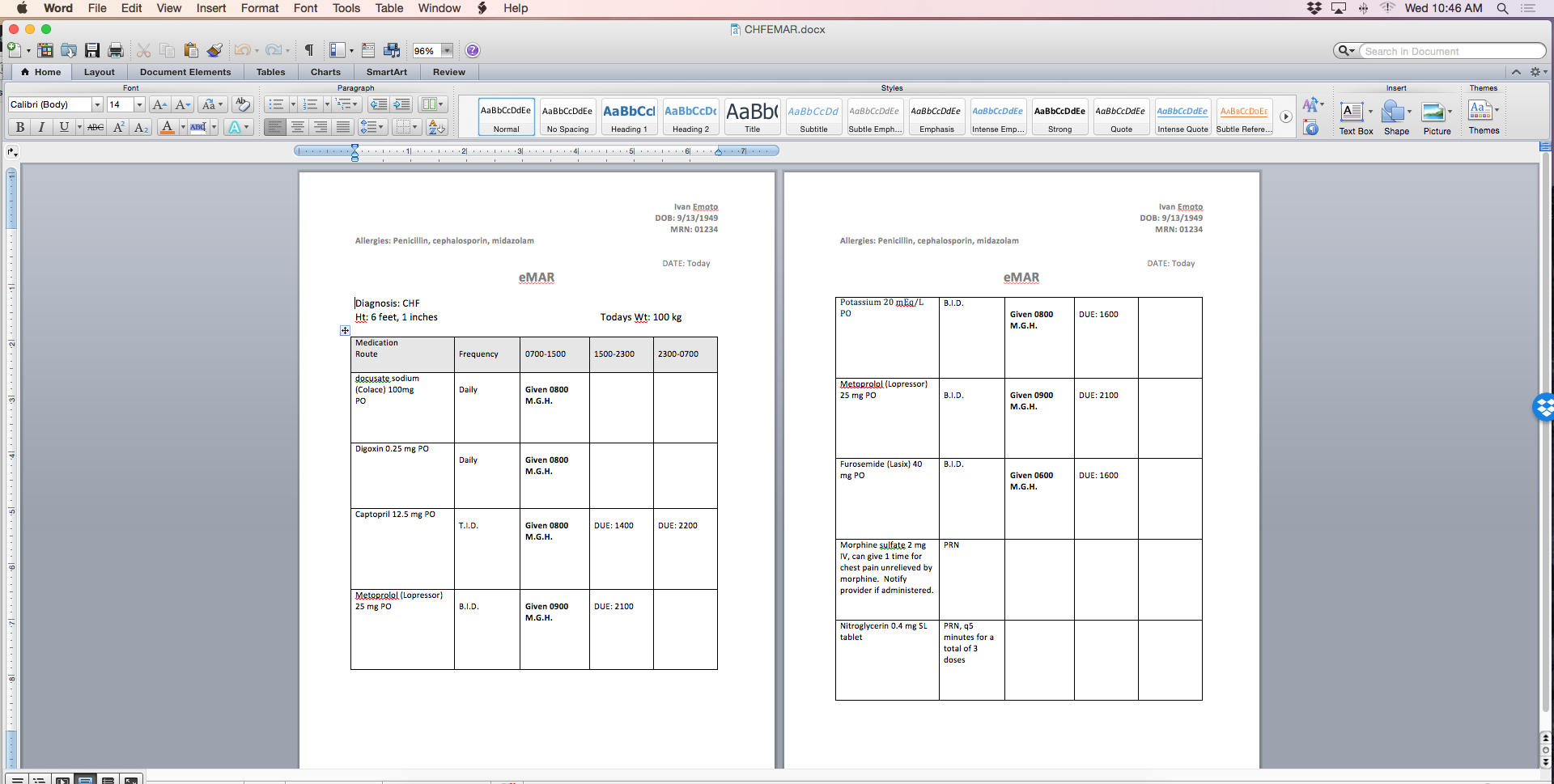
Task: Toggle Italic formatting
Action: click(x=41, y=127)
